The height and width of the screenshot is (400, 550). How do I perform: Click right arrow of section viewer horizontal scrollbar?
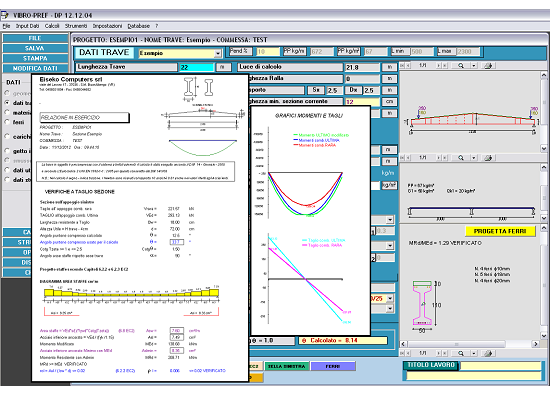536,344
